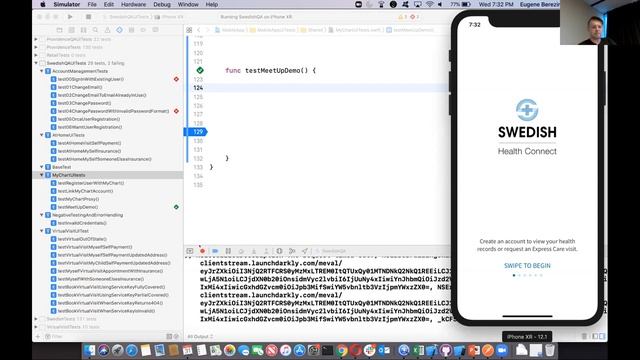Open Terminal from the Dock
The image size is (640, 360).
[x=327, y=350]
